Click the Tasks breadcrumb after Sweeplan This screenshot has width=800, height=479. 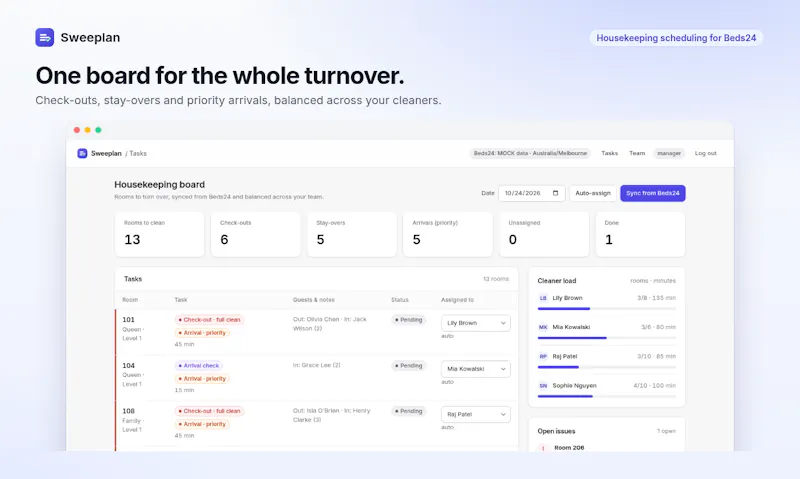(x=138, y=153)
